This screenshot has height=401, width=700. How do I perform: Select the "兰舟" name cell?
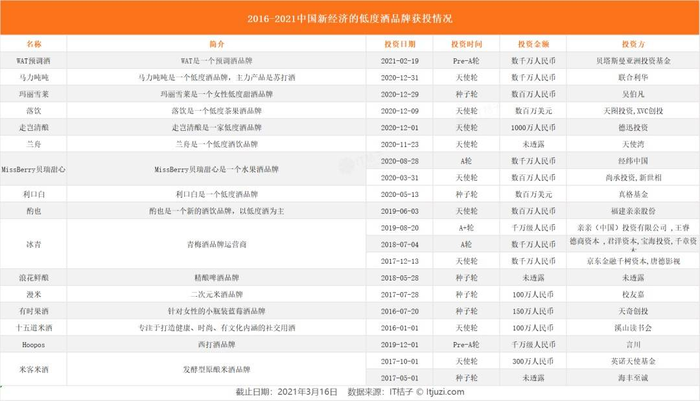[x=33, y=144]
